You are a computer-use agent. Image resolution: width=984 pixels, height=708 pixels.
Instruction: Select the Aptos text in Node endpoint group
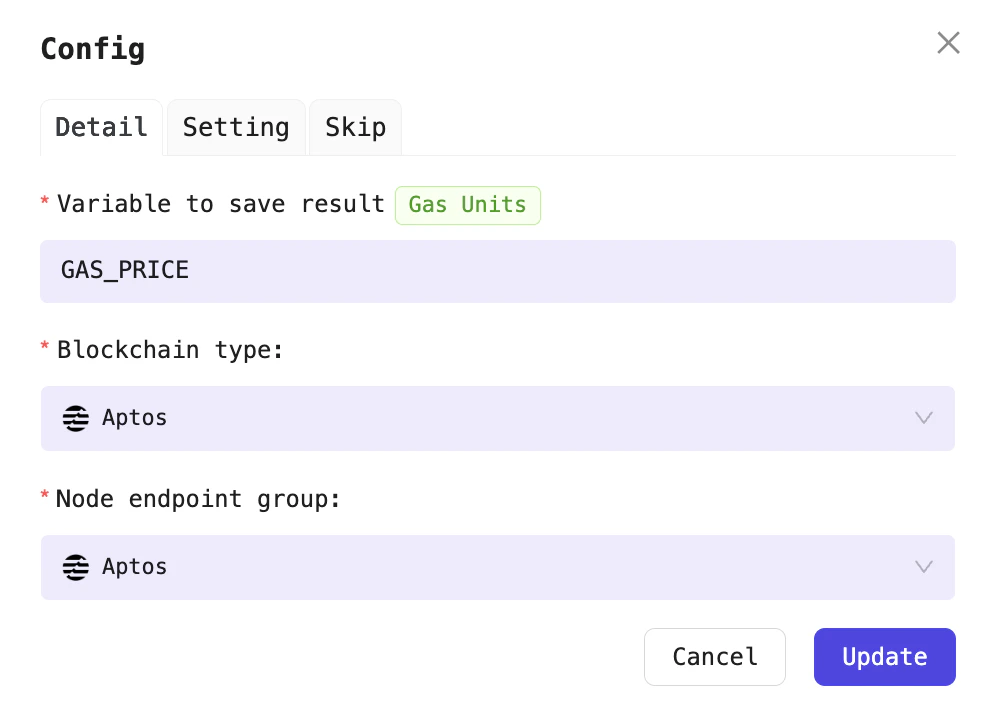[x=135, y=567]
